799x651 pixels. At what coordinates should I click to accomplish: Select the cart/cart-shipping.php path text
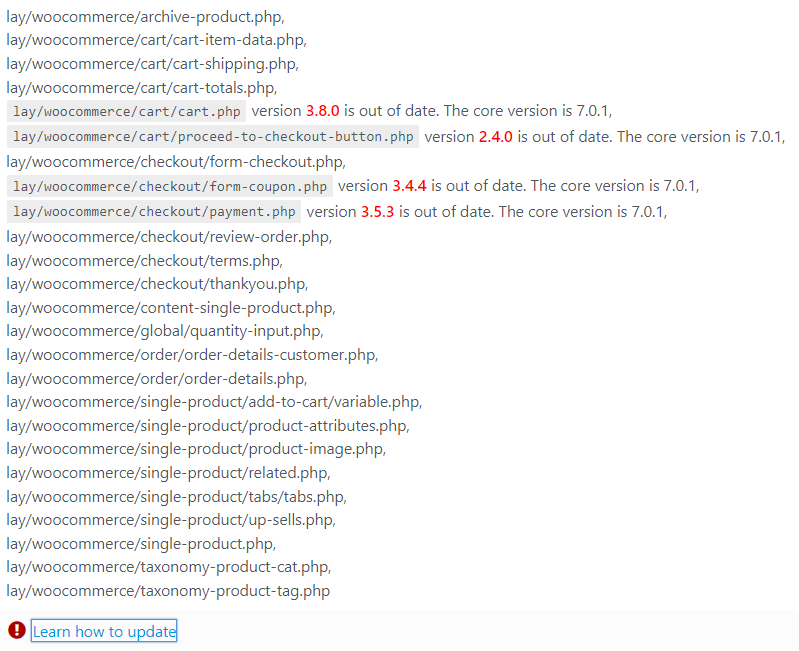152,63
